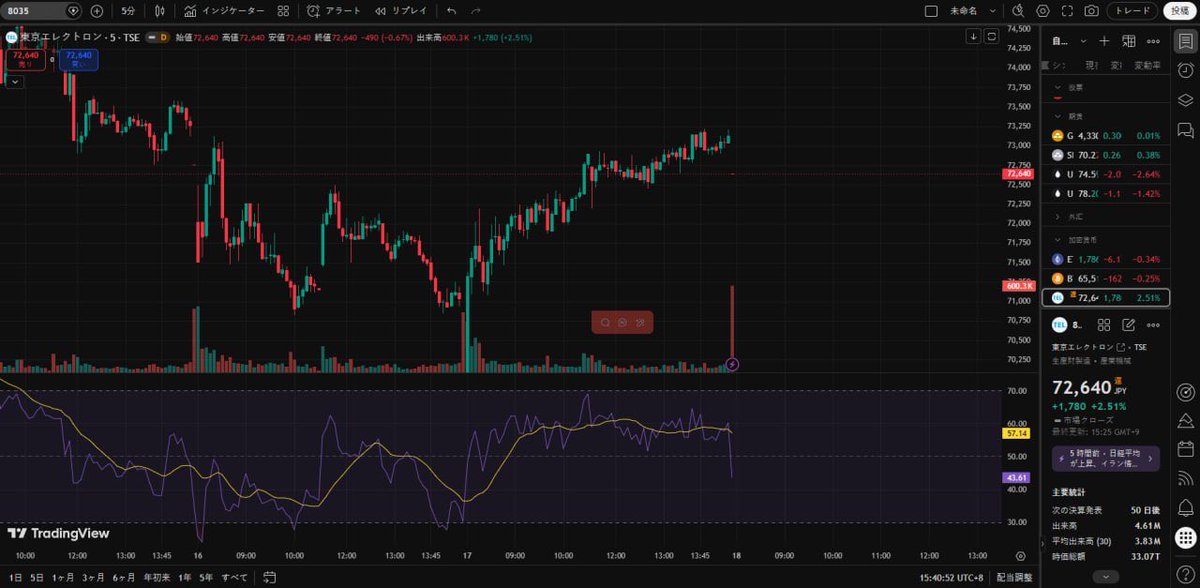Image resolution: width=1200 pixels, height=588 pixels.
Task: Open the 5分 interval dropdown
Action: pos(129,11)
